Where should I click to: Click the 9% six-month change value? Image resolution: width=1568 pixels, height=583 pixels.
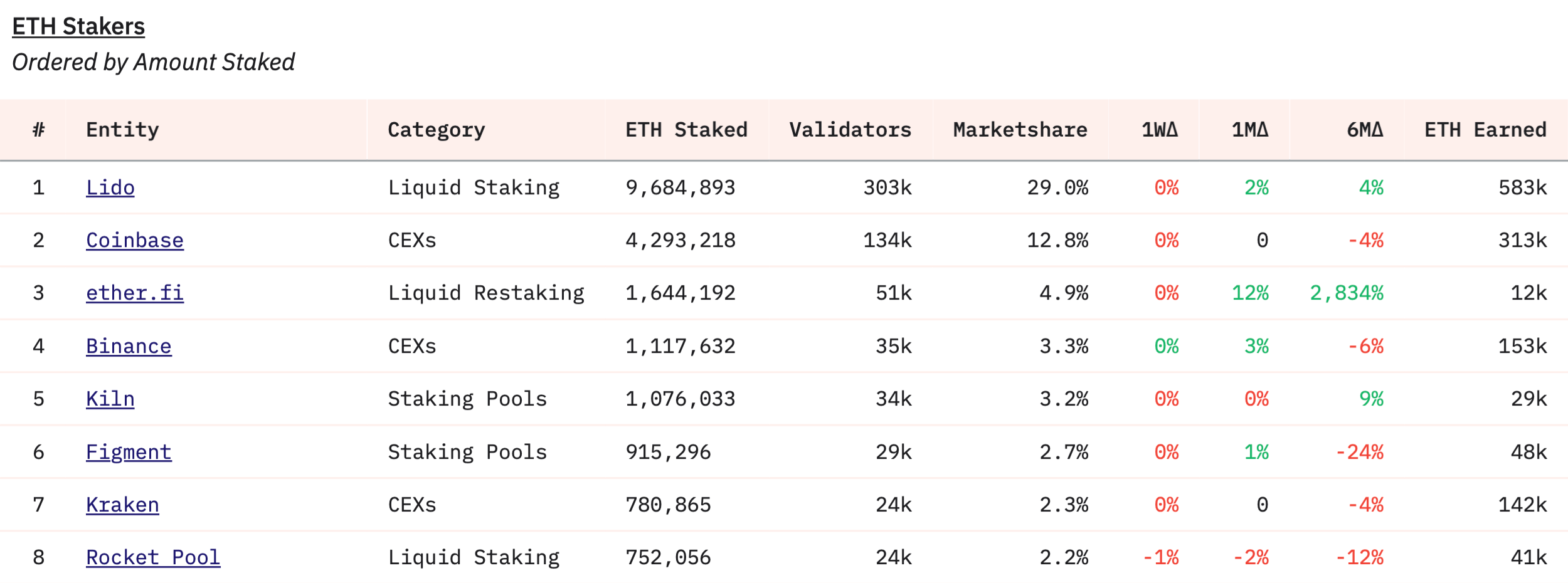click(x=1372, y=399)
